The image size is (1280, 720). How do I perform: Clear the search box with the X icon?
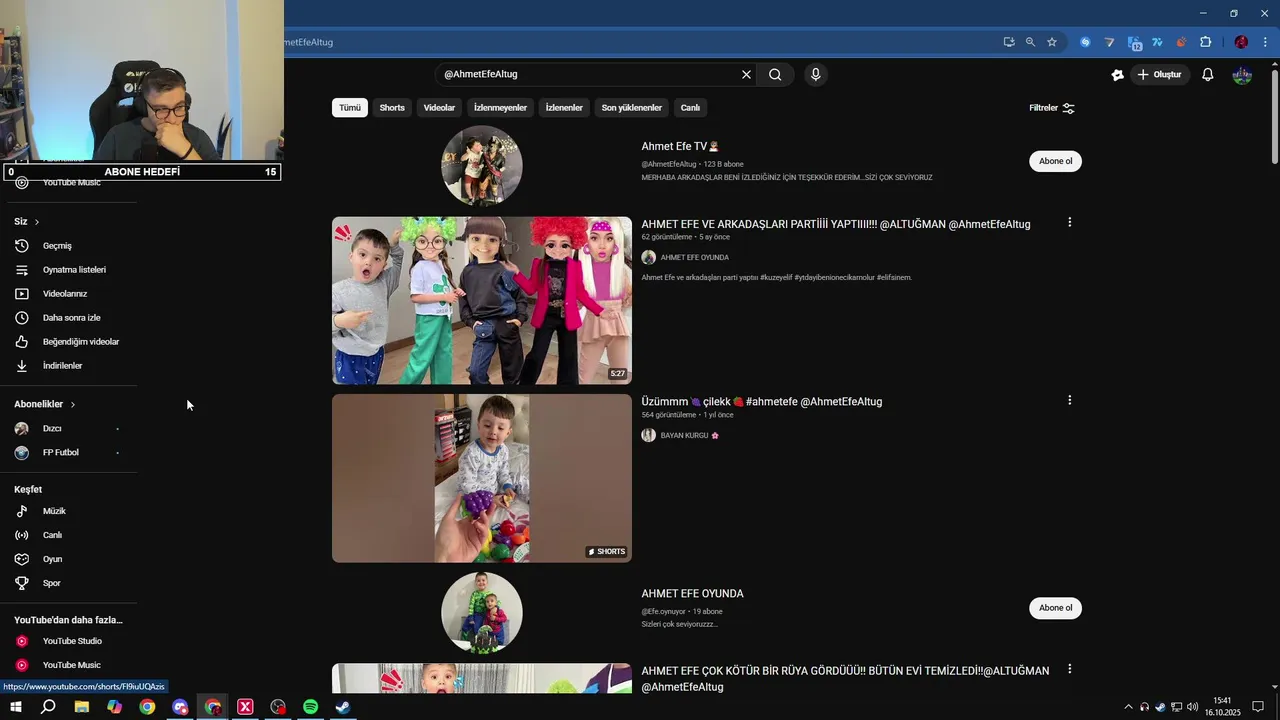[746, 74]
